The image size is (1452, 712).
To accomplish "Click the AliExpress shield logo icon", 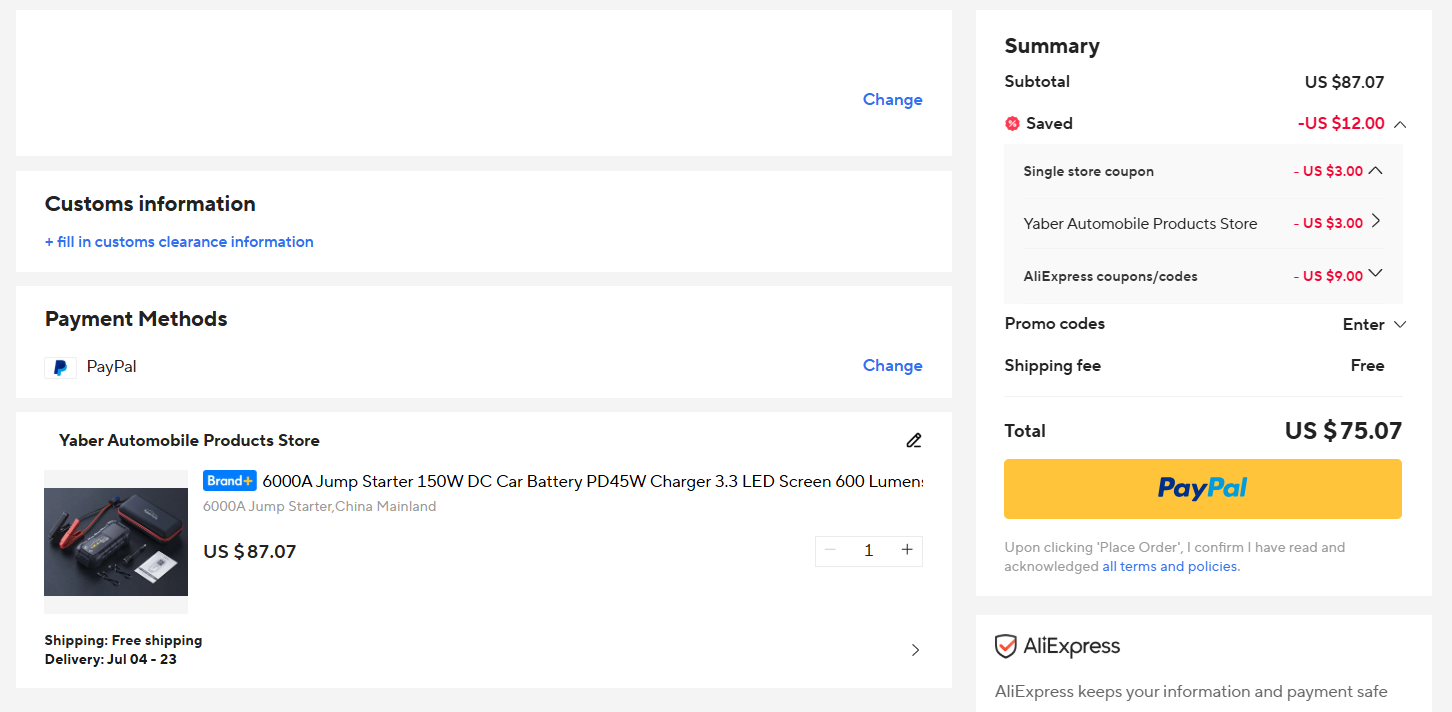I will (x=1006, y=646).
